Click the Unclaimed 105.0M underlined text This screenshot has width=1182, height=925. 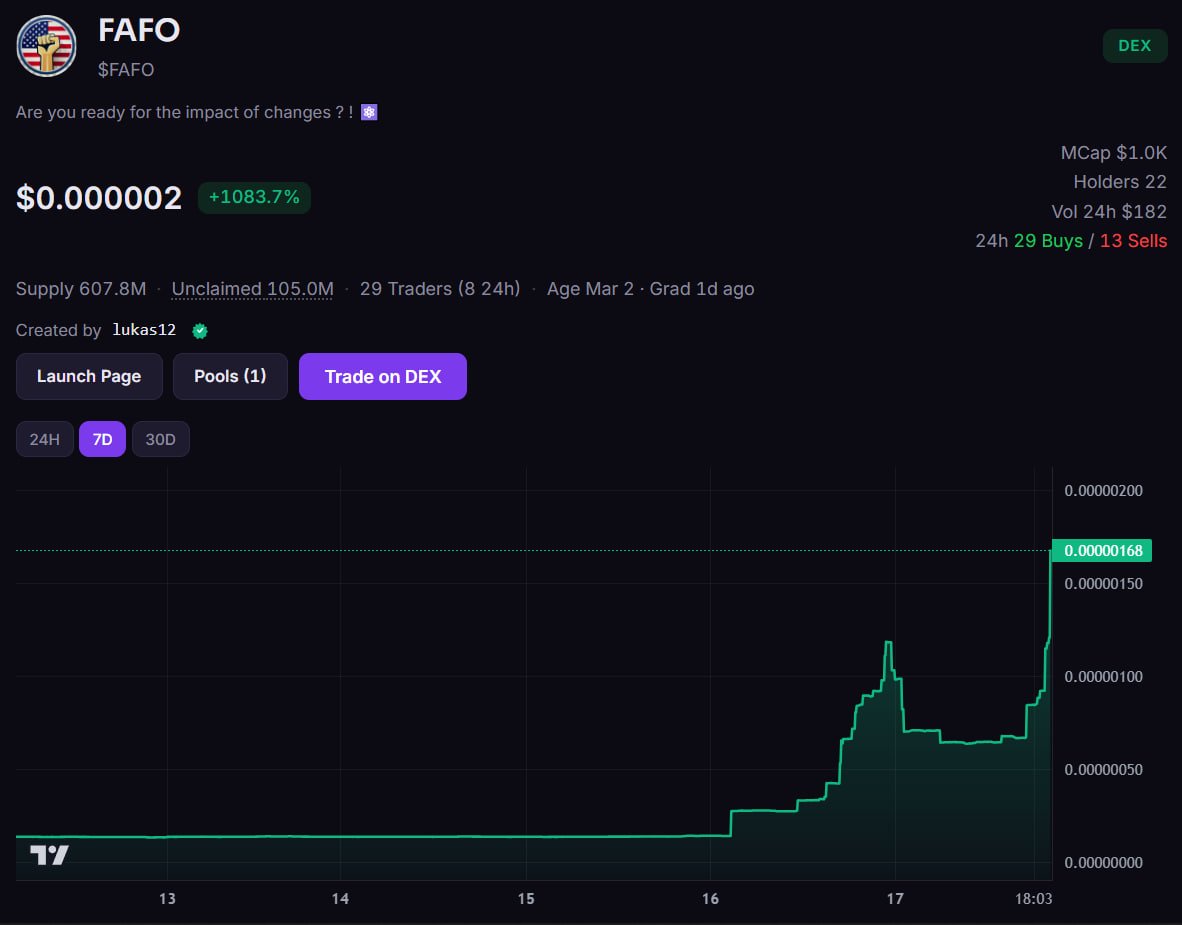click(253, 289)
